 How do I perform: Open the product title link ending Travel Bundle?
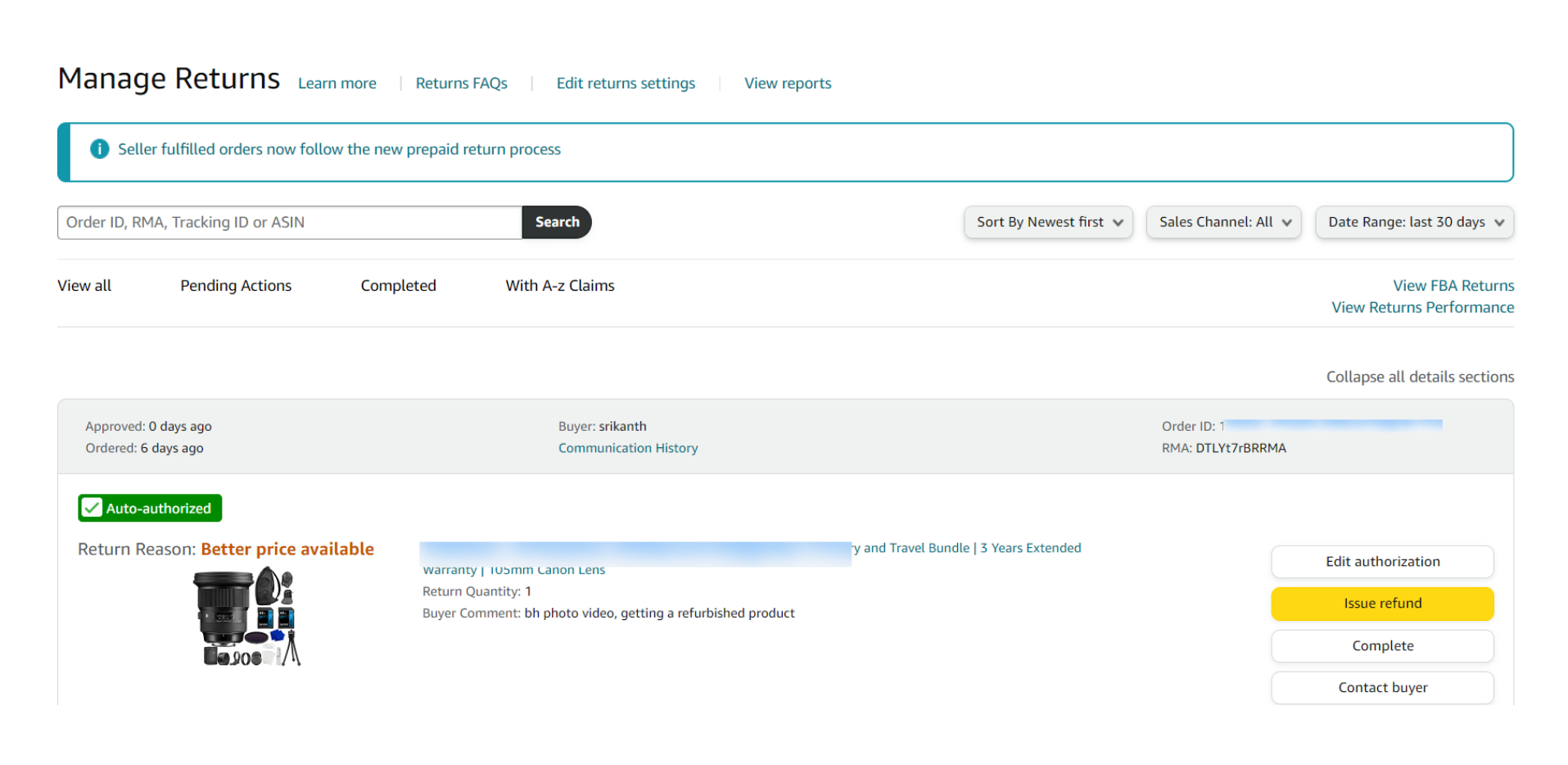[750, 557]
